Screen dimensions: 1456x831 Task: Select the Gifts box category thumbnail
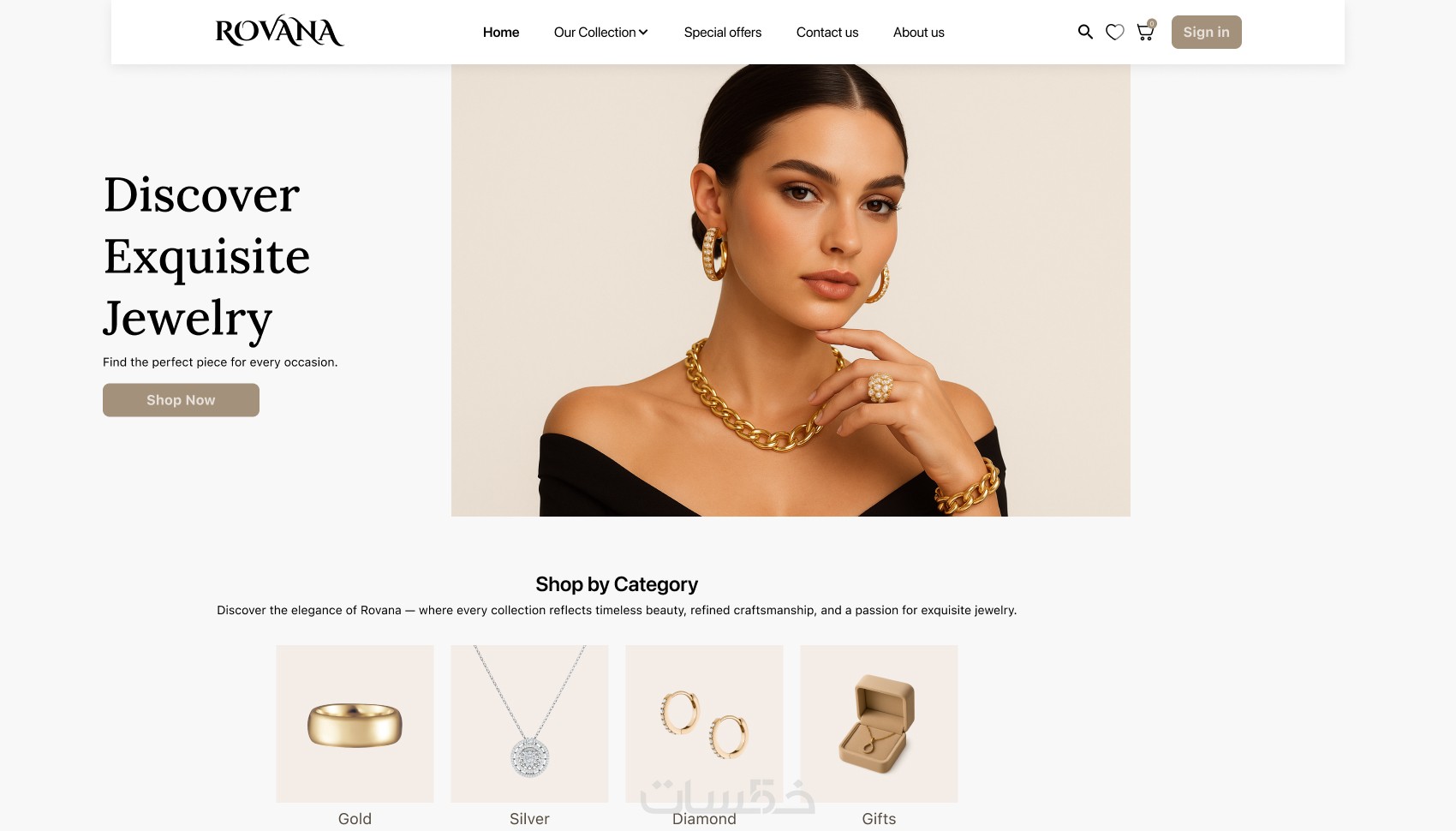click(879, 724)
